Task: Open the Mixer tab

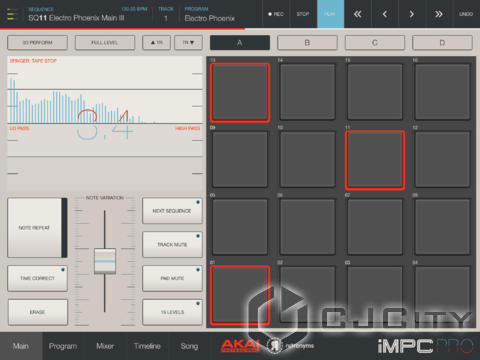Action: click(x=105, y=346)
